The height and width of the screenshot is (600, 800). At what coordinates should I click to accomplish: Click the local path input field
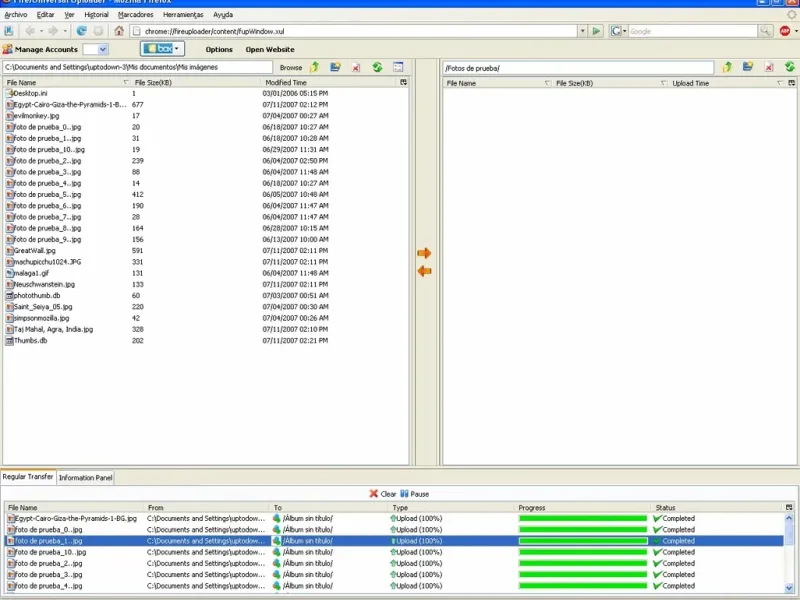[138, 67]
